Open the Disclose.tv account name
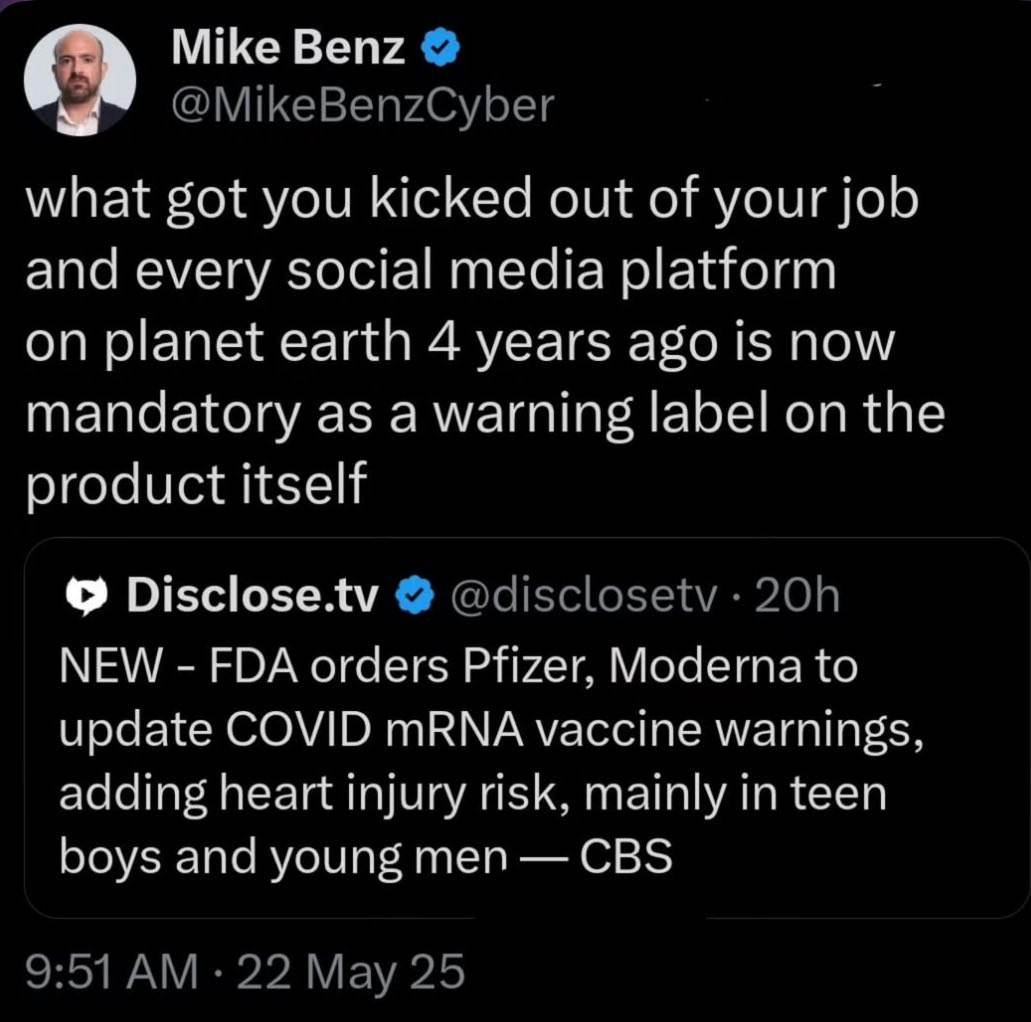Screen dimensions: 1031x1022 click(252, 597)
